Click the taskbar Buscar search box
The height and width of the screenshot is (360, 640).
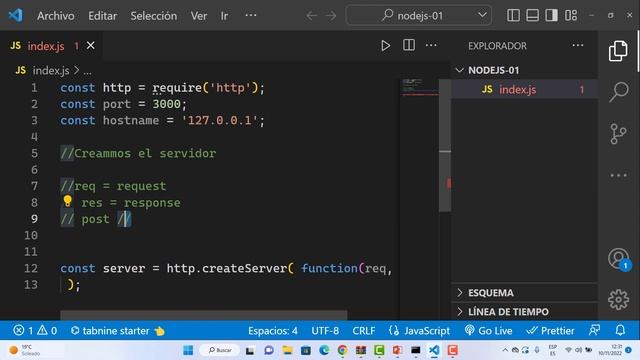[221, 350]
